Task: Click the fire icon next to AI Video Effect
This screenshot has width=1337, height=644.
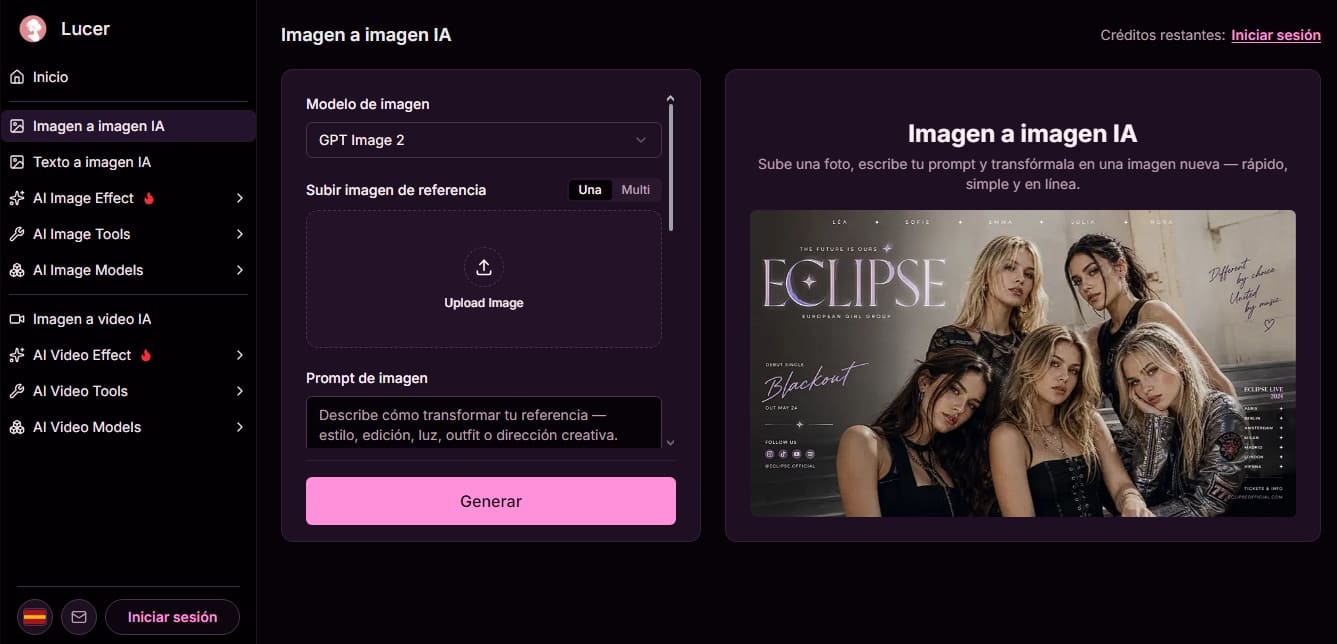Action: pos(147,355)
